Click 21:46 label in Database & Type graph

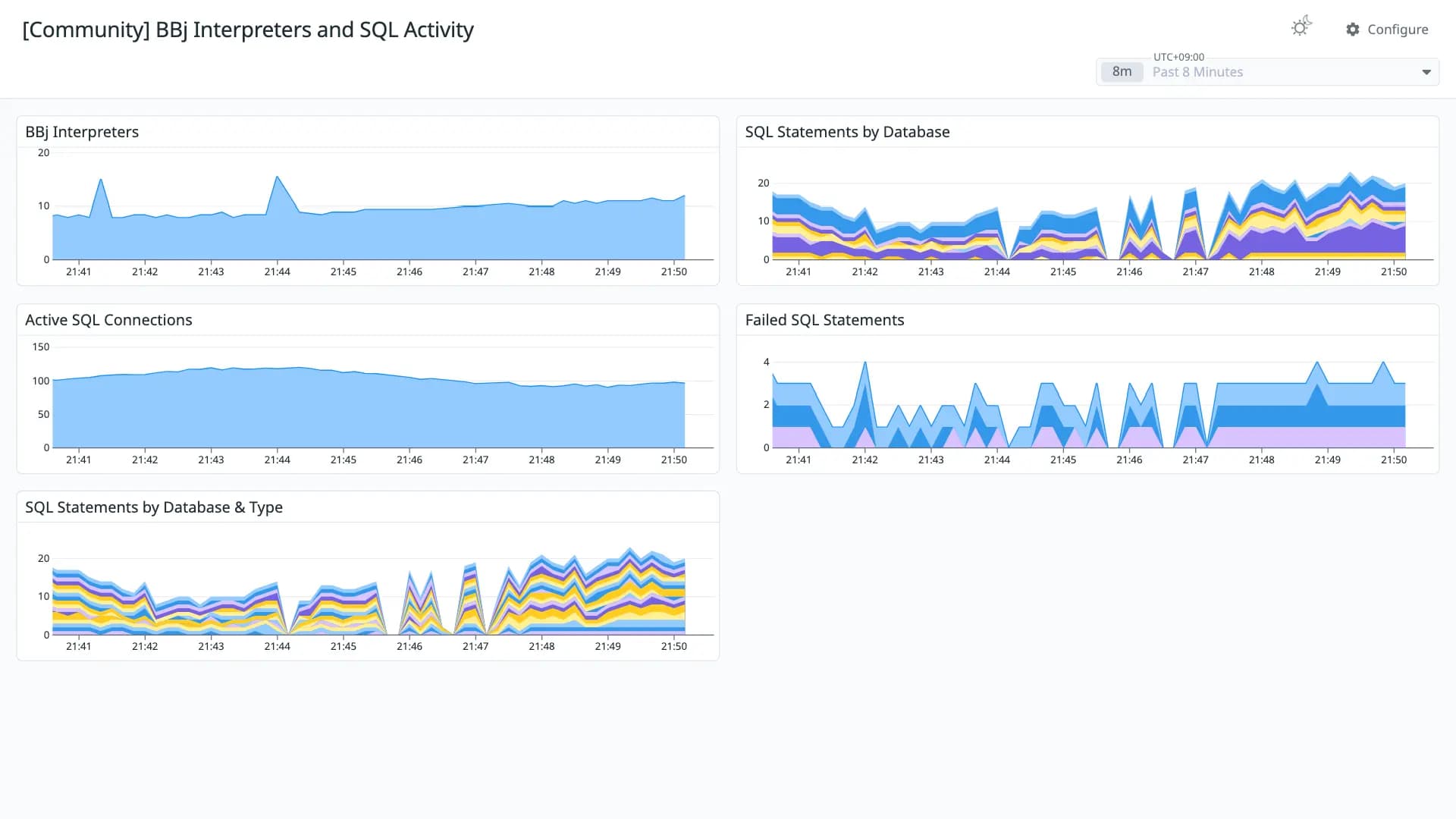[409, 646]
